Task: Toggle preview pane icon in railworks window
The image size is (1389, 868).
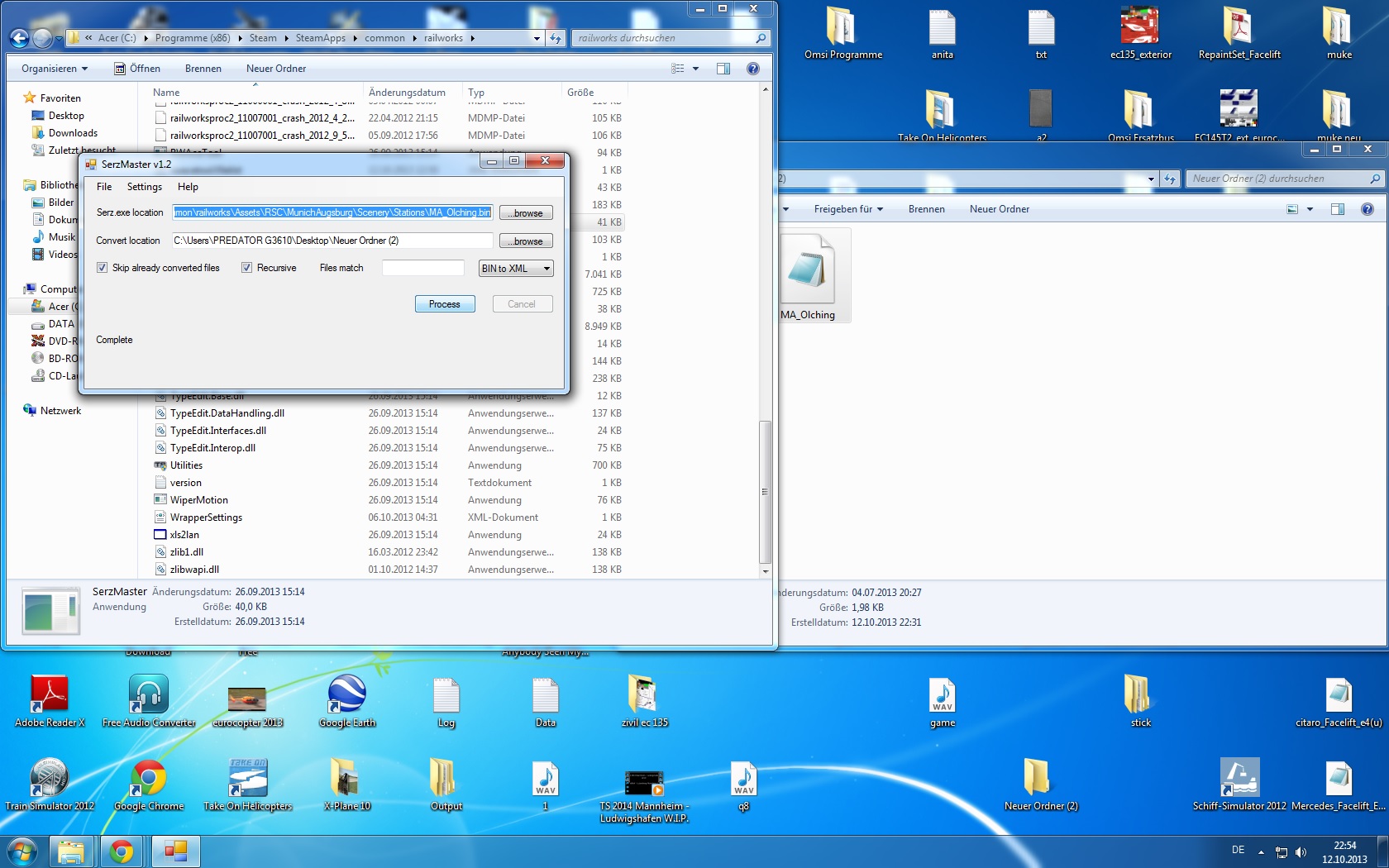Action: [x=723, y=69]
